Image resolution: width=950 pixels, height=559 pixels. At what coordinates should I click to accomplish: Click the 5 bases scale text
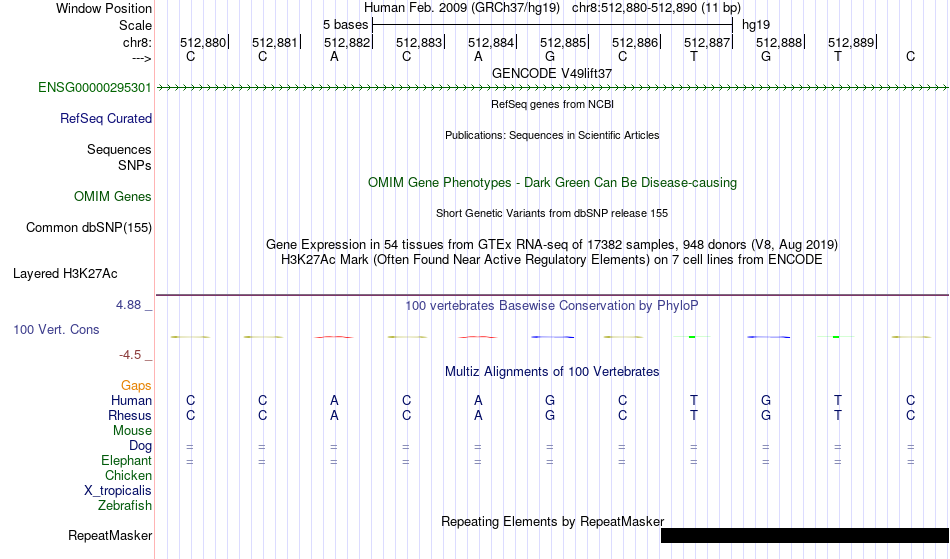(345, 25)
